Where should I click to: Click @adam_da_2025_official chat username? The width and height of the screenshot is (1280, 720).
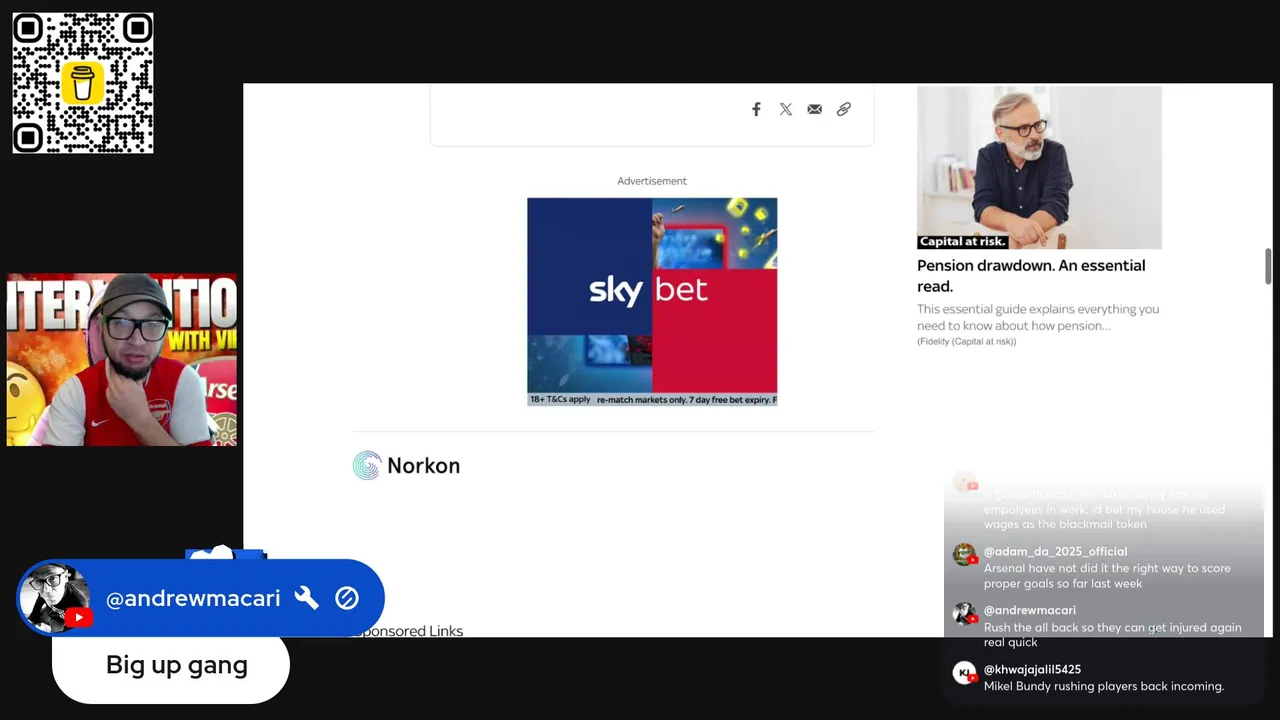point(1055,551)
